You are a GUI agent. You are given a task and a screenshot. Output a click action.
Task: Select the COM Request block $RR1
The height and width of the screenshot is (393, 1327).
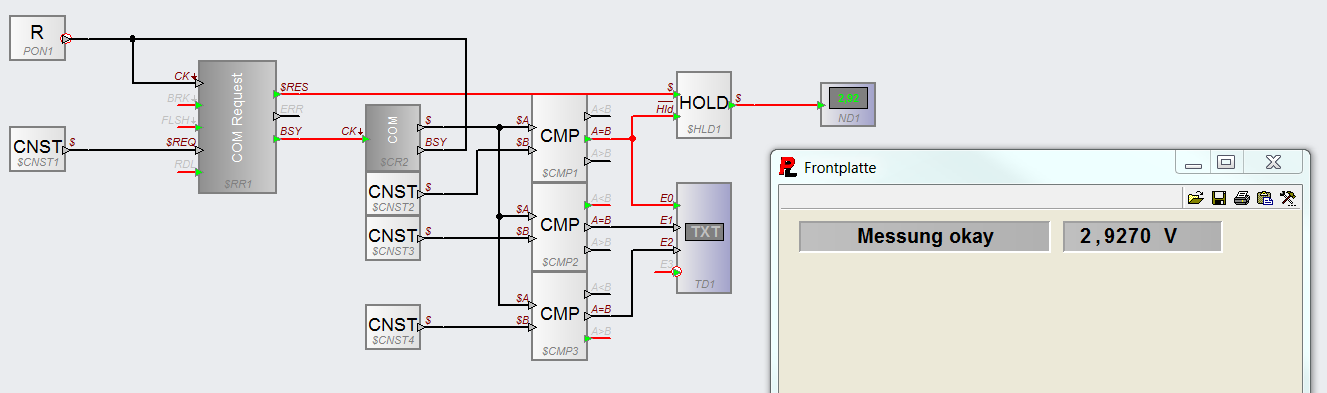tap(237, 126)
